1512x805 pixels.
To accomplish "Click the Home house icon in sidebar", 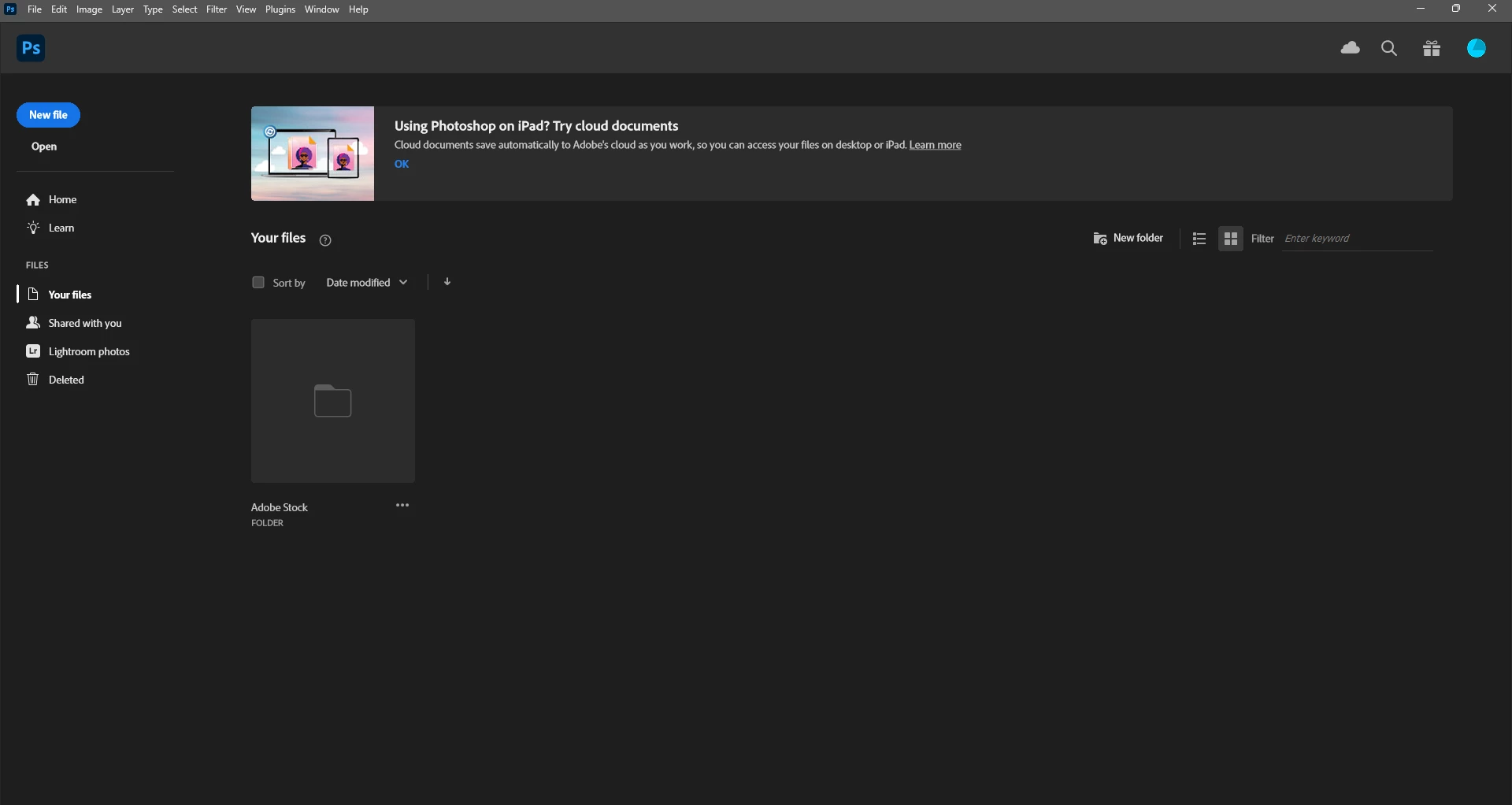I will 33,200.
